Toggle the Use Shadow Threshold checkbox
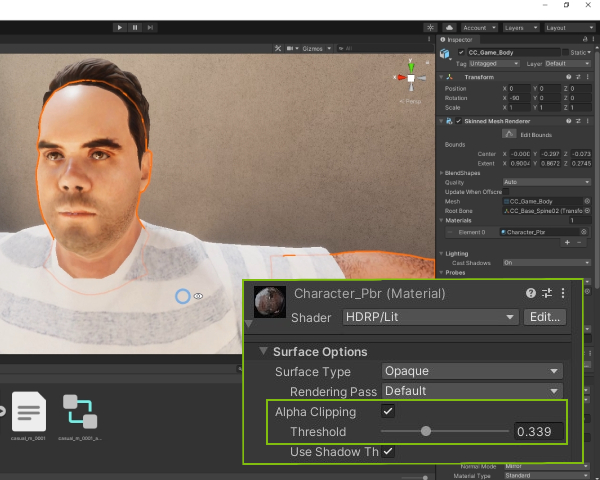Image resolution: width=600 pixels, height=480 pixels. point(388,452)
